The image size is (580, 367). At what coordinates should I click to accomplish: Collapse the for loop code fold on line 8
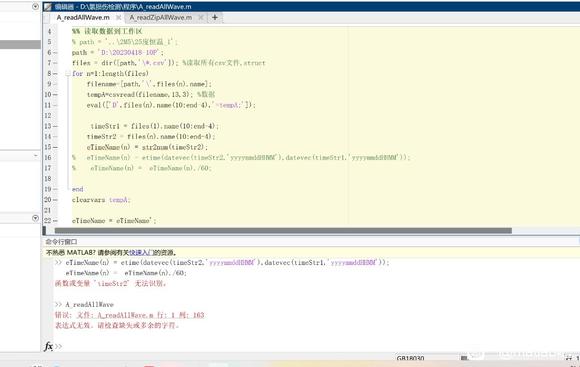coord(68,74)
